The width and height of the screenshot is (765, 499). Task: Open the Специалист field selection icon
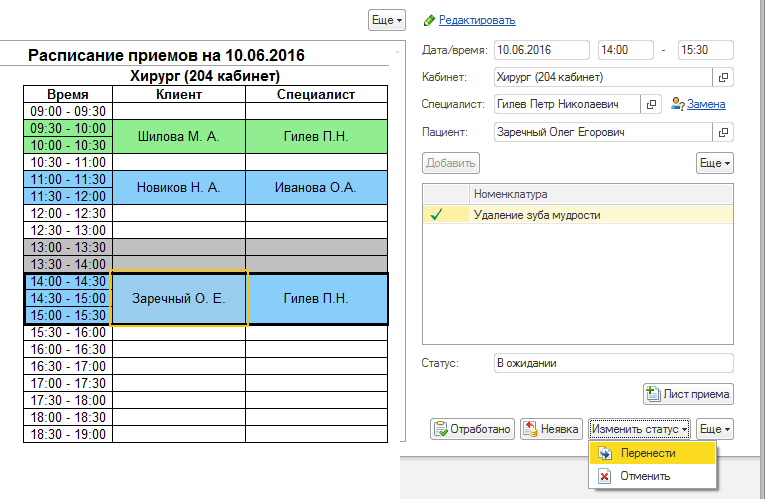tap(651, 104)
